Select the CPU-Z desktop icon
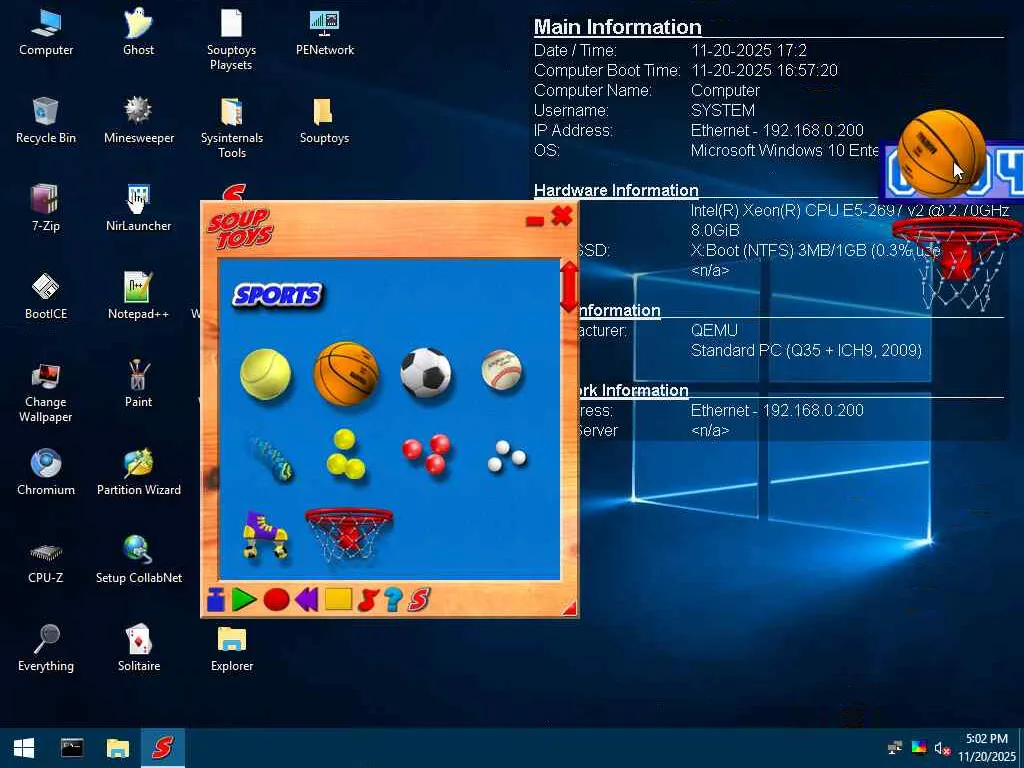The height and width of the screenshot is (768, 1024). (x=46, y=561)
